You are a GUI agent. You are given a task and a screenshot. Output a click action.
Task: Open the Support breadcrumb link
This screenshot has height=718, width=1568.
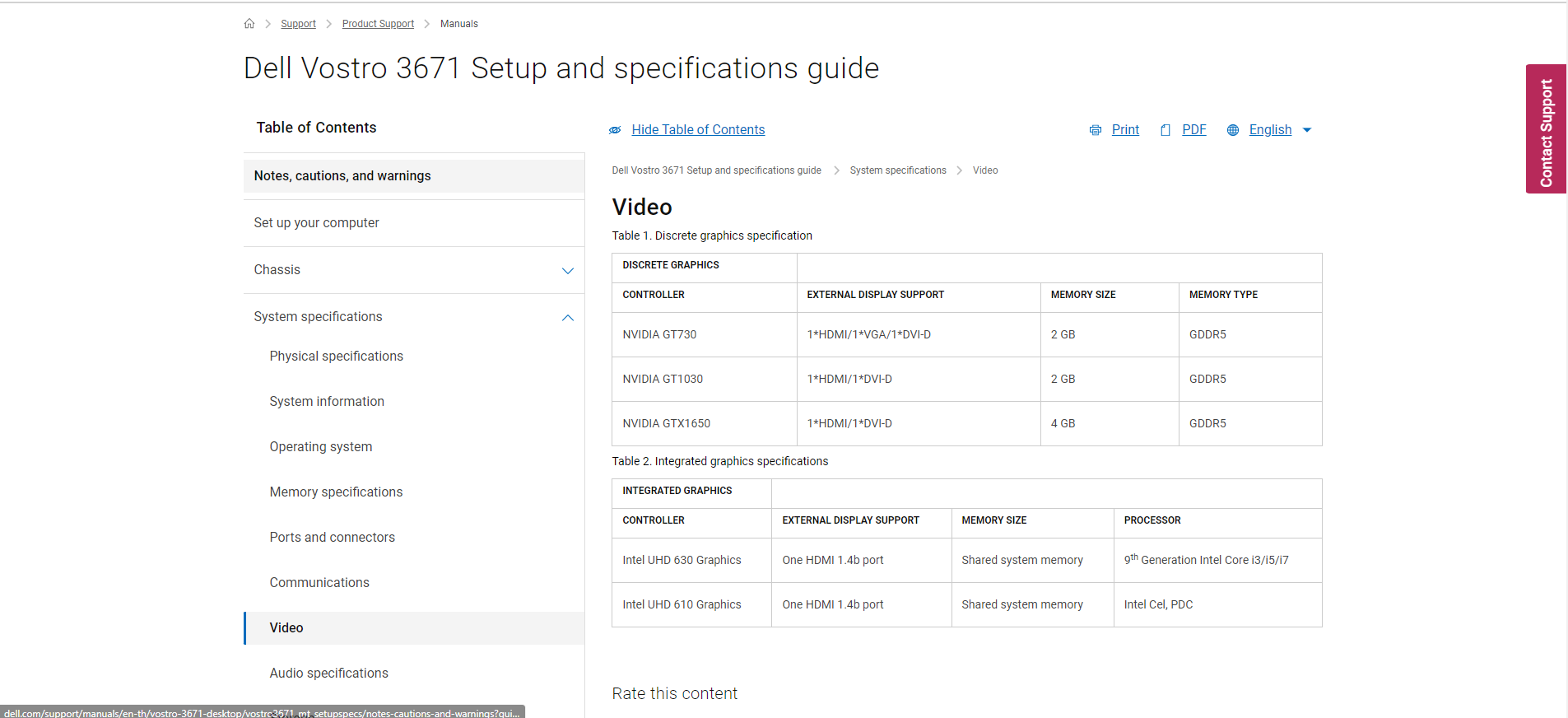pyautogui.click(x=298, y=24)
